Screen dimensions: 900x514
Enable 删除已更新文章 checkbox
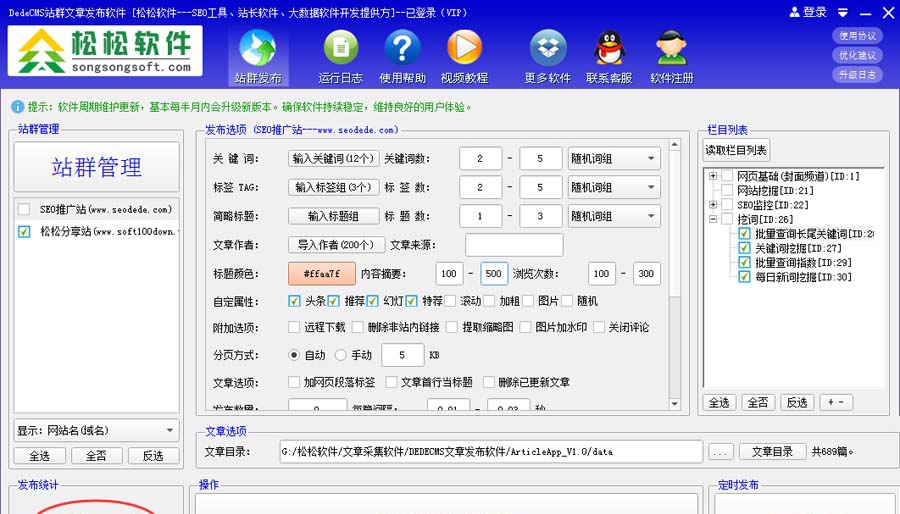pyautogui.click(x=489, y=382)
